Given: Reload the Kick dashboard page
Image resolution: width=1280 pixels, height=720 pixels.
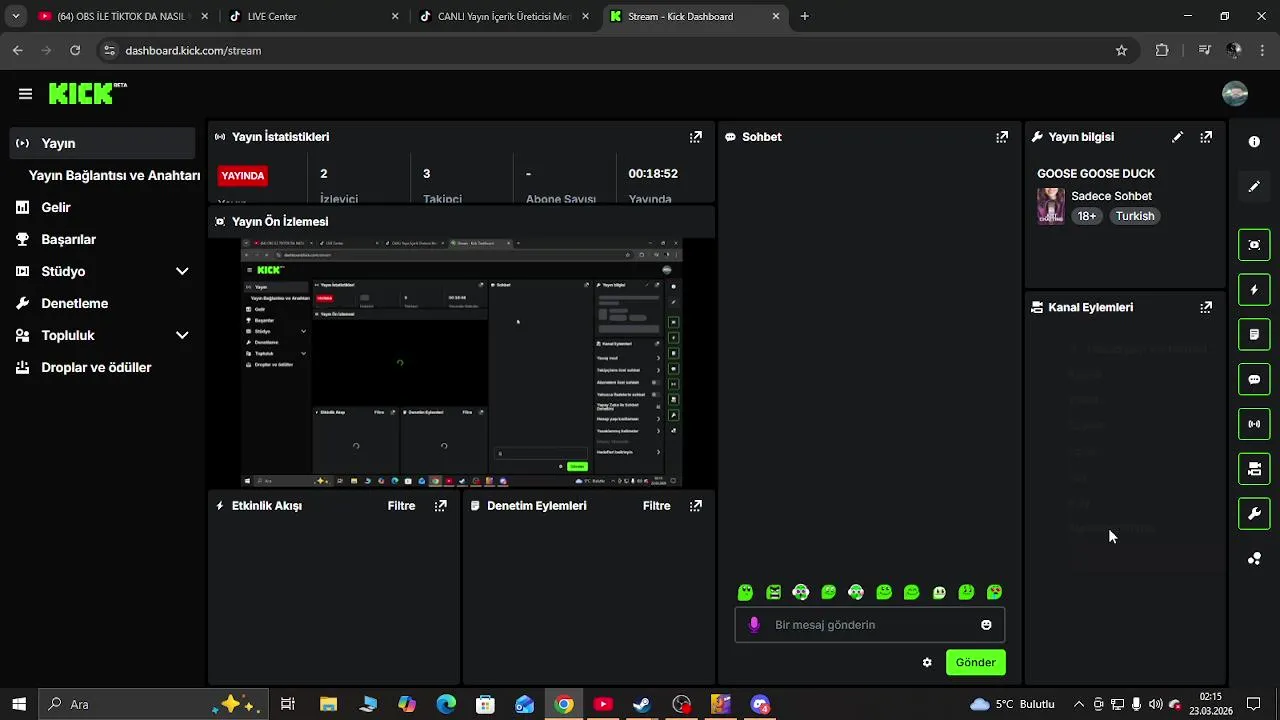Looking at the screenshot, I should [x=75, y=50].
